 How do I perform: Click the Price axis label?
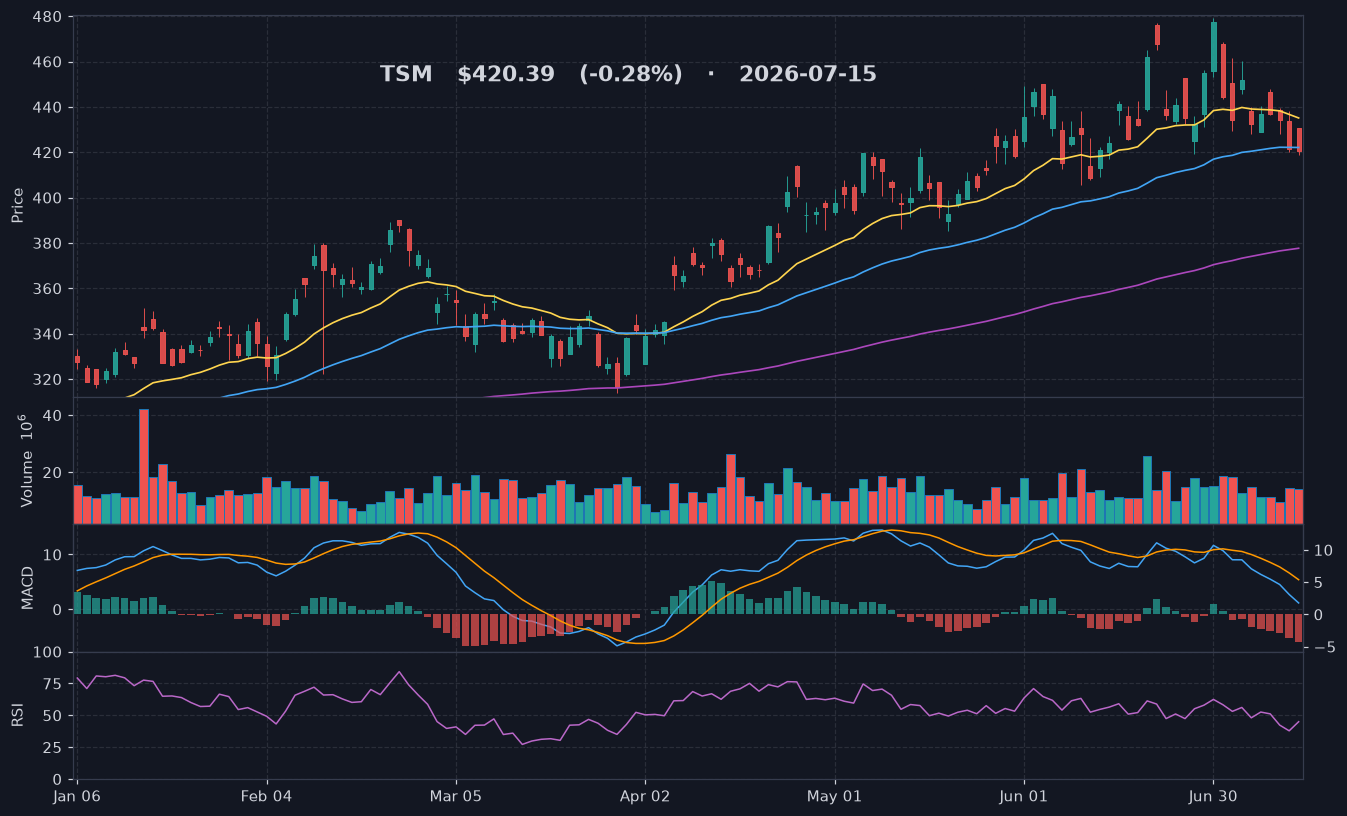(x=18, y=204)
